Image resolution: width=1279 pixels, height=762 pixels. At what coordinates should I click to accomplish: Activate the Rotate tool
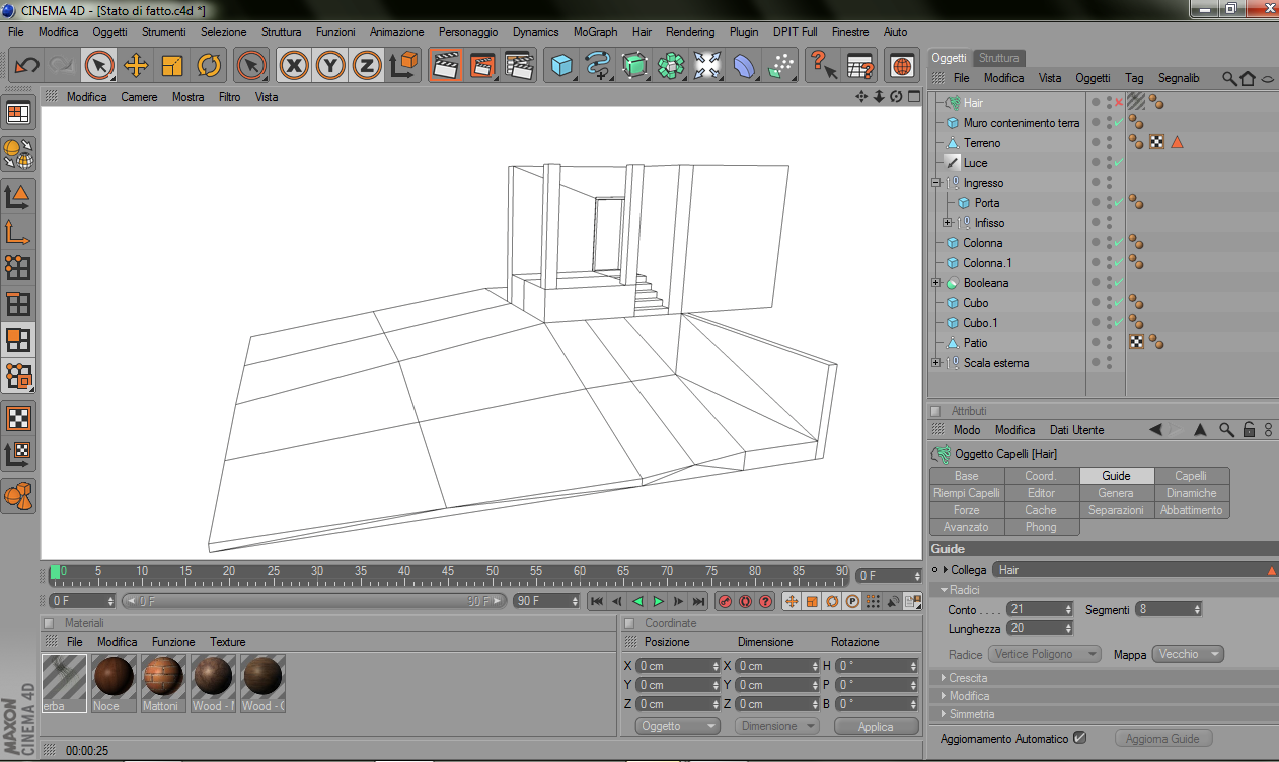(209, 66)
